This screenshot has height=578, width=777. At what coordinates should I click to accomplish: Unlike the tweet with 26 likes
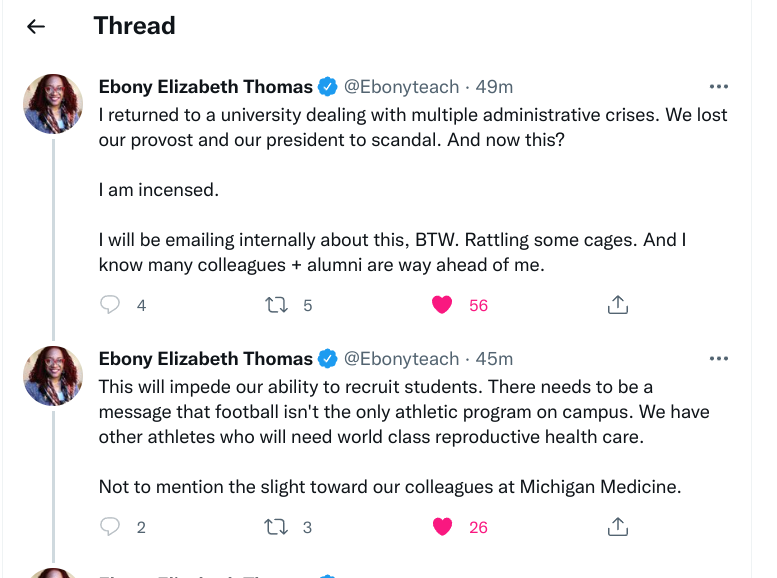click(442, 526)
